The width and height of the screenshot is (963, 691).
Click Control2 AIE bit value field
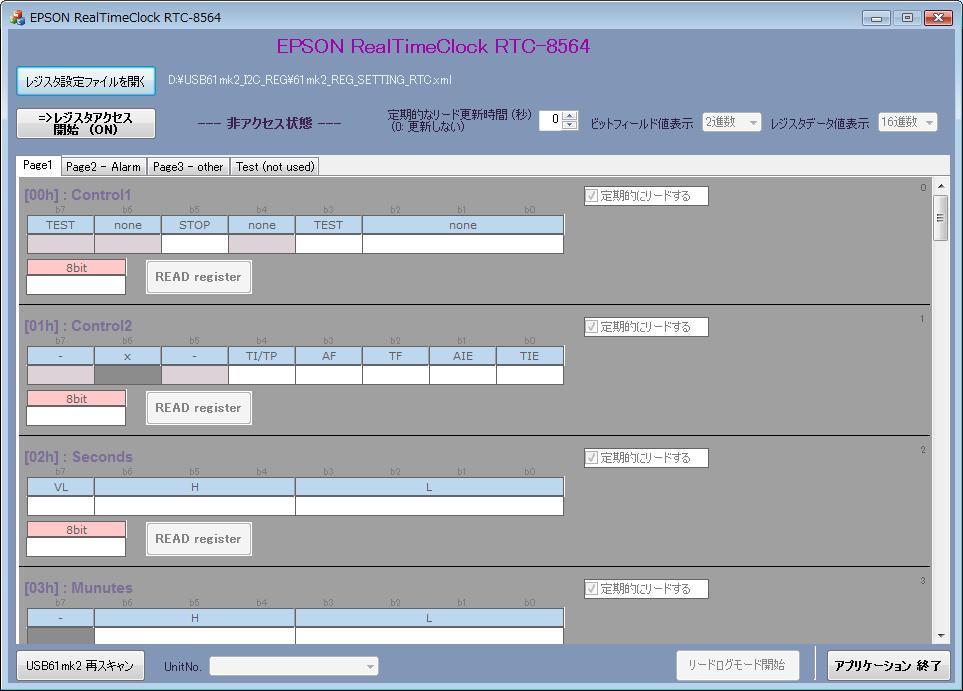462,375
